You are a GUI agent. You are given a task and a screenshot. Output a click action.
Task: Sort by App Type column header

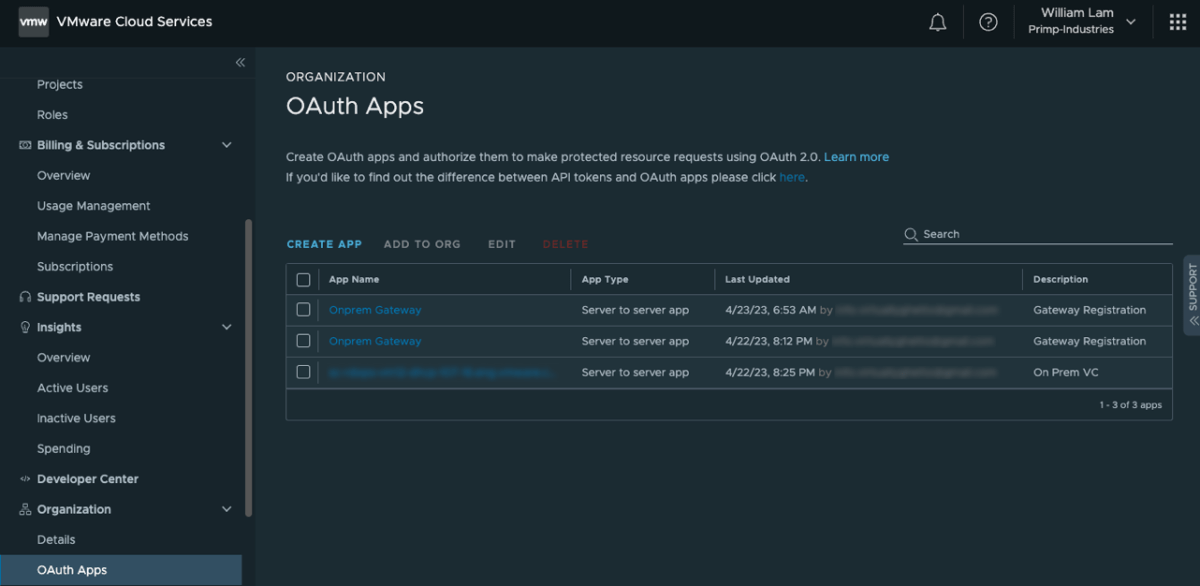605,280
